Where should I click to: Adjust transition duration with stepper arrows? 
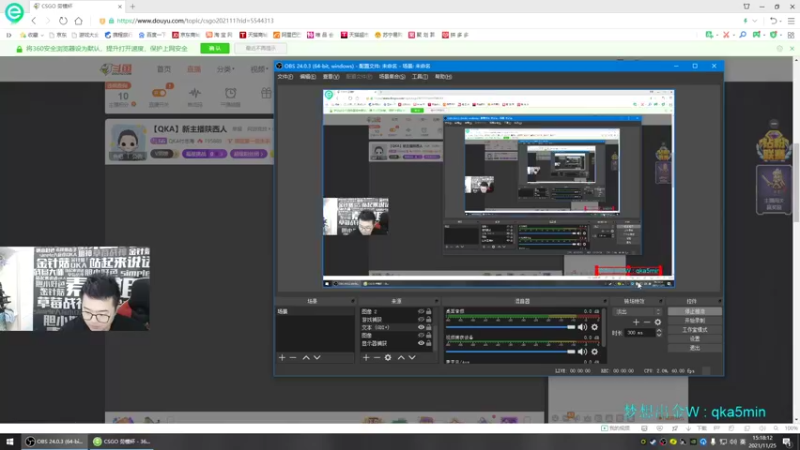pyautogui.click(x=659, y=333)
